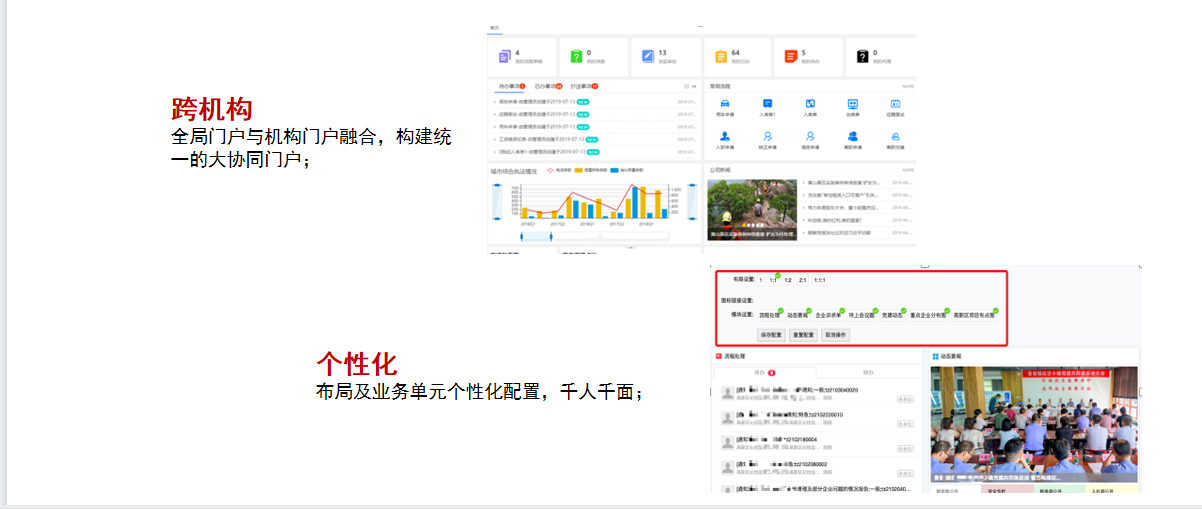Image resolution: width=1202 pixels, height=509 pixels.
Task: Click the carousel dots on the news photo
Action: 753,226
